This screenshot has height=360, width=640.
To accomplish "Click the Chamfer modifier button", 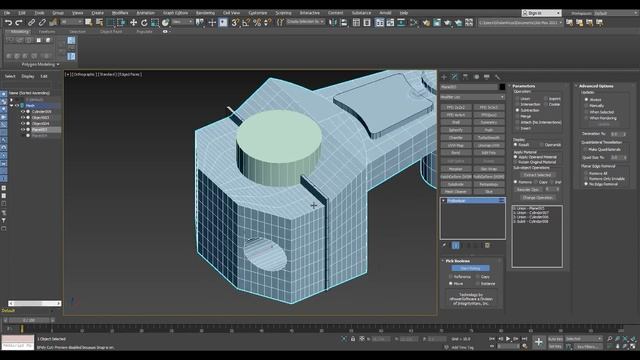I will 456,138.
